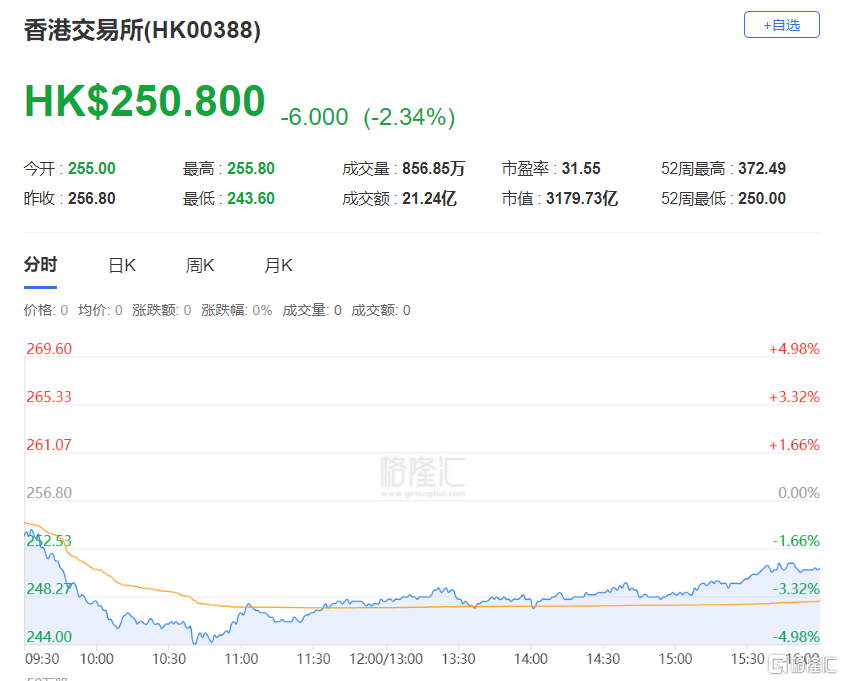Click the 10:30 time axis label
This screenshot has width=843, height=681.
(169, 658)
